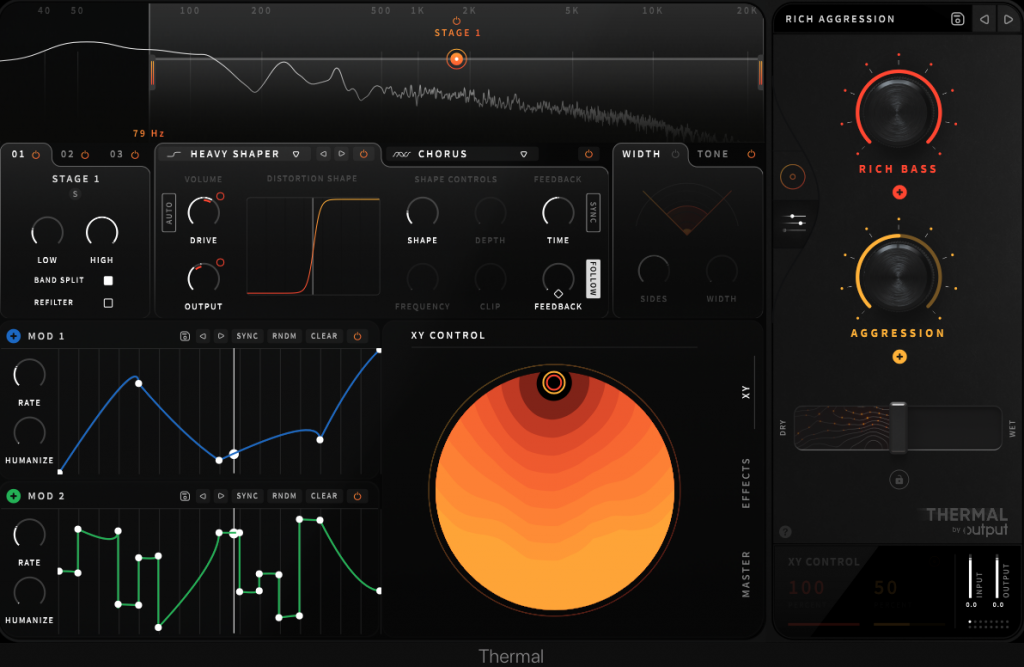This screenshot has height=667, width=1024.
Task: Click the lock icon below the dry/wet slider
Action: tap(899, 480)
